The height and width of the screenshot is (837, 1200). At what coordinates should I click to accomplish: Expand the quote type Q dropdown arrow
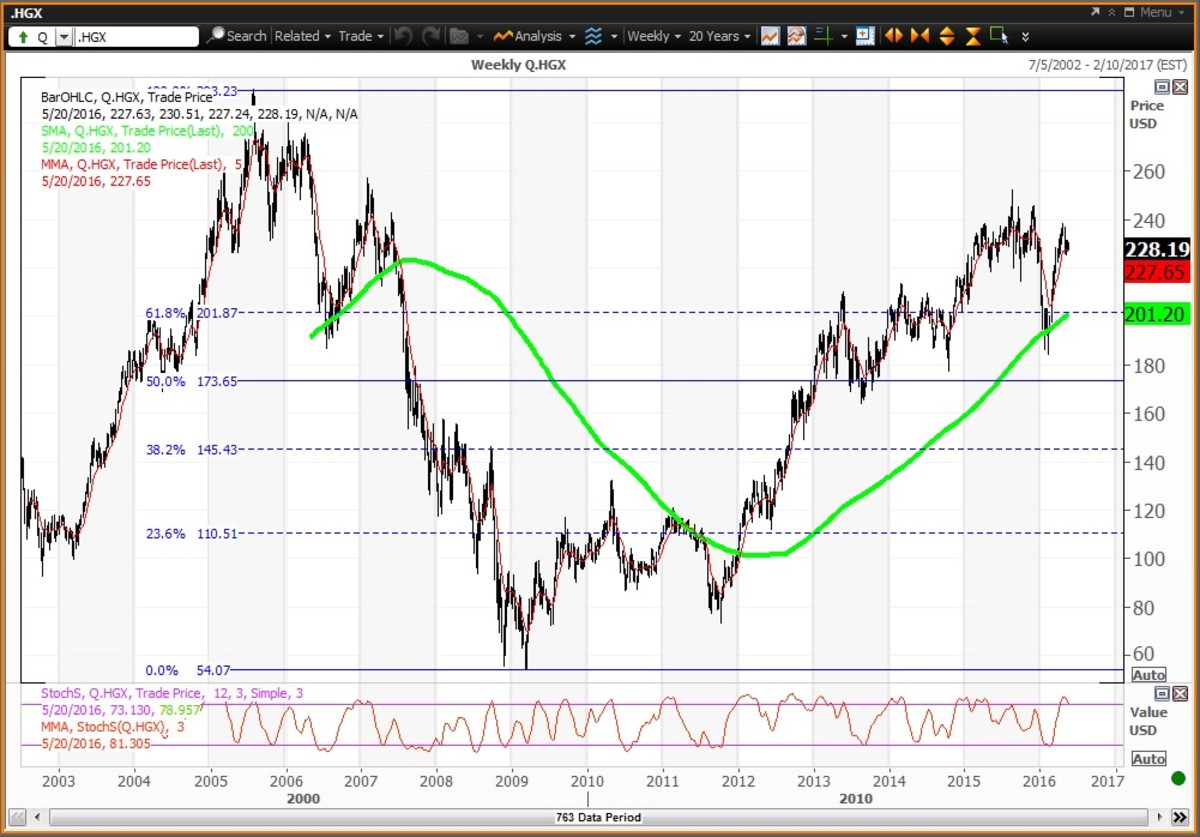[64, 37]
